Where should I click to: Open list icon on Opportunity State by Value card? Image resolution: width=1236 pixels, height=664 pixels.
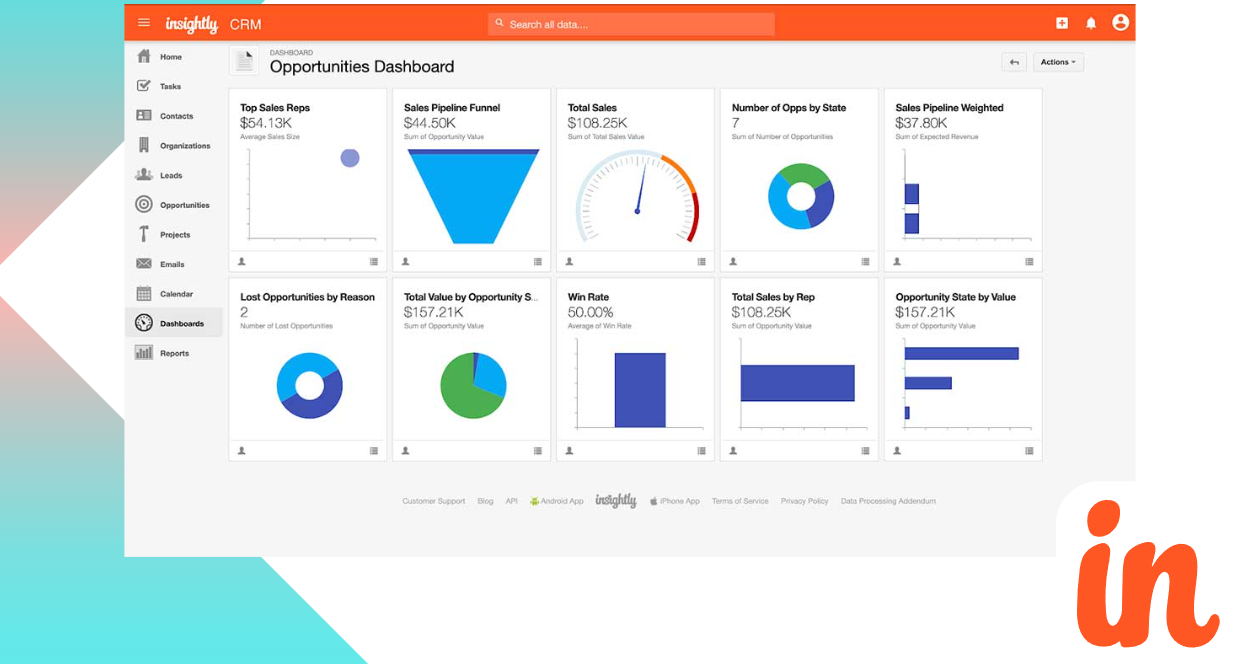(1029, 451)
